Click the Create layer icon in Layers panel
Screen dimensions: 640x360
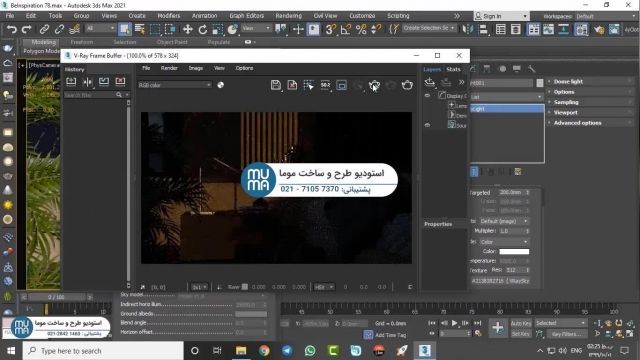tap(429, 82)
